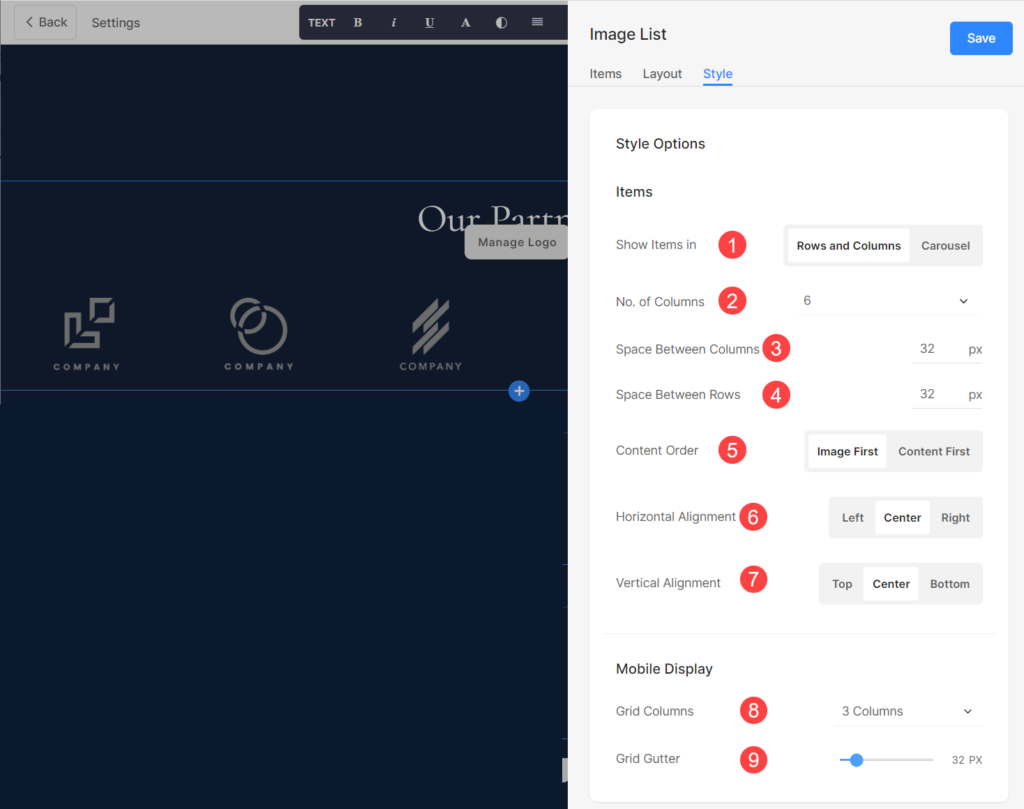Open the Layout tab
The image size is (1024, 809).
click(662, 74)
